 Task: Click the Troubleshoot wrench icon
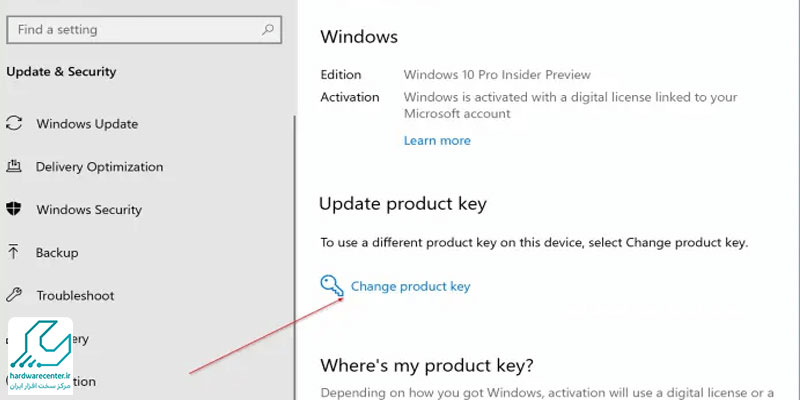coord(14,295)
